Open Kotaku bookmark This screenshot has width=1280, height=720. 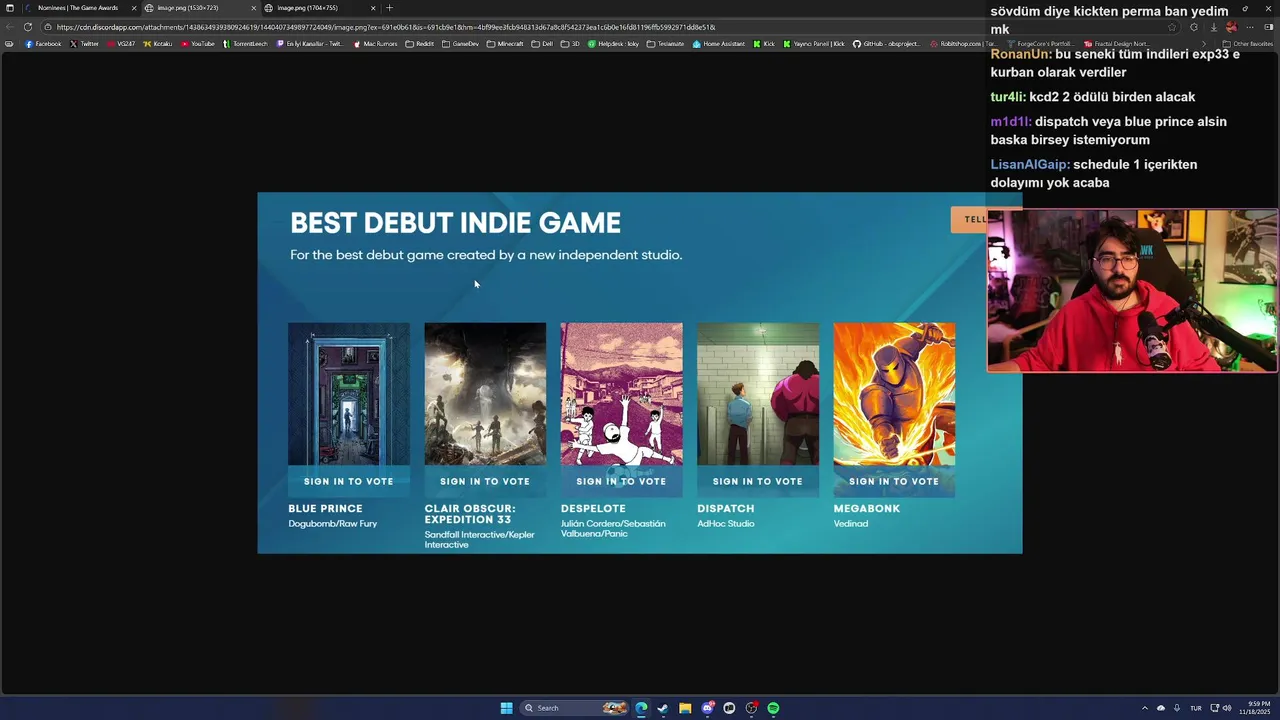coord(158,44)
